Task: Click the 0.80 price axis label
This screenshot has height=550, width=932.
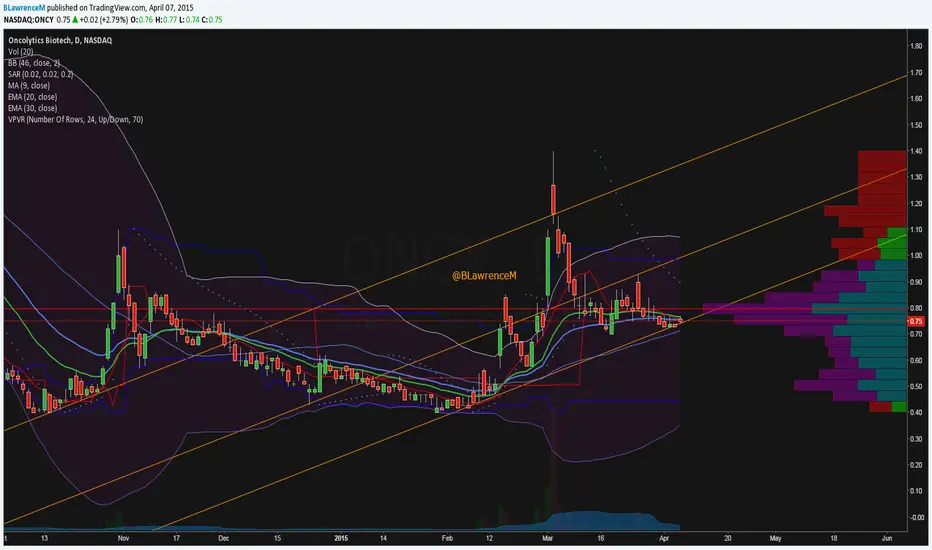Action: [916, 308]
